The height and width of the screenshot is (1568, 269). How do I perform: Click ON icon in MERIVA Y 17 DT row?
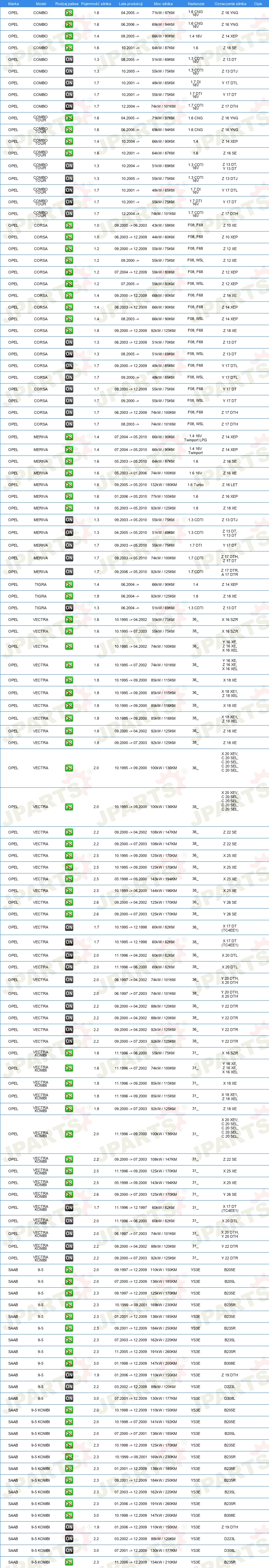click(69, 545)
